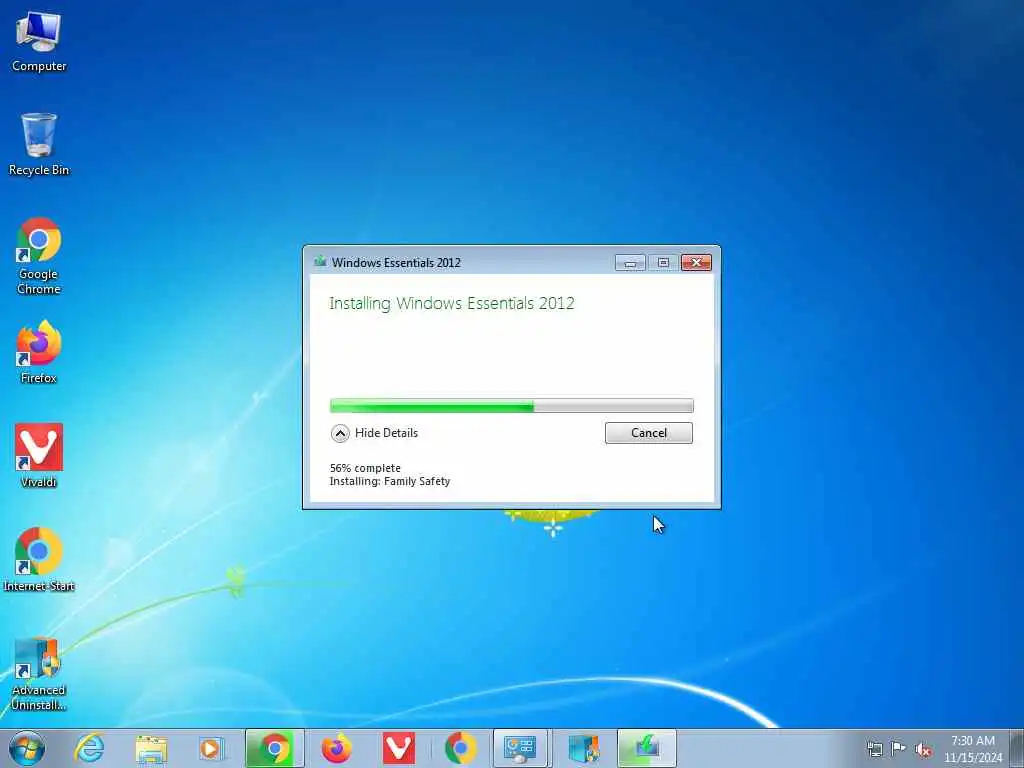Viewport: 1024px width, 768px height.
Task: Open the Advanced Uninstaller taskbar icon
Action: [584, 748]
